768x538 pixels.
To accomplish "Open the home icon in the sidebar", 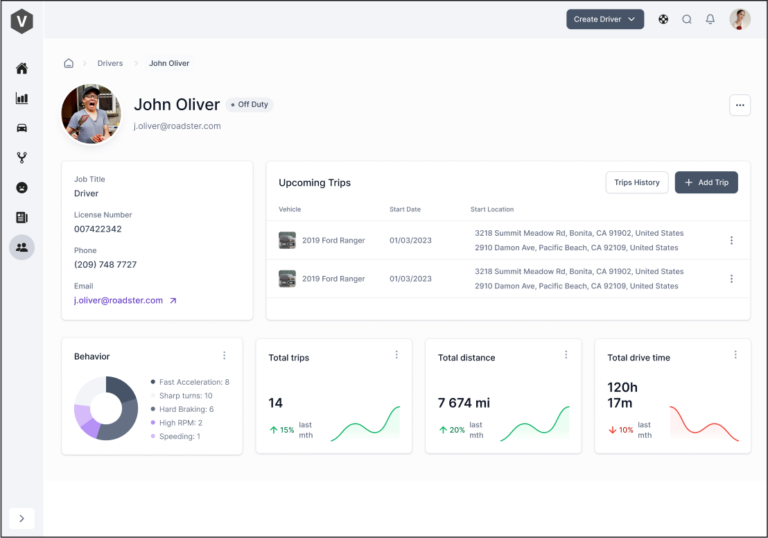I will (x=22, y=69).
